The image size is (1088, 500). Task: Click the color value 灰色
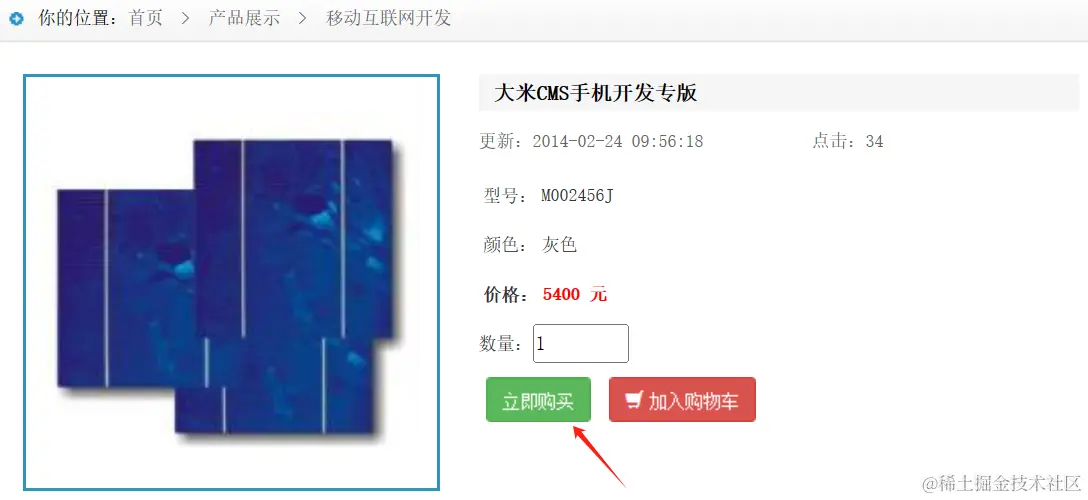coord(559,245)
